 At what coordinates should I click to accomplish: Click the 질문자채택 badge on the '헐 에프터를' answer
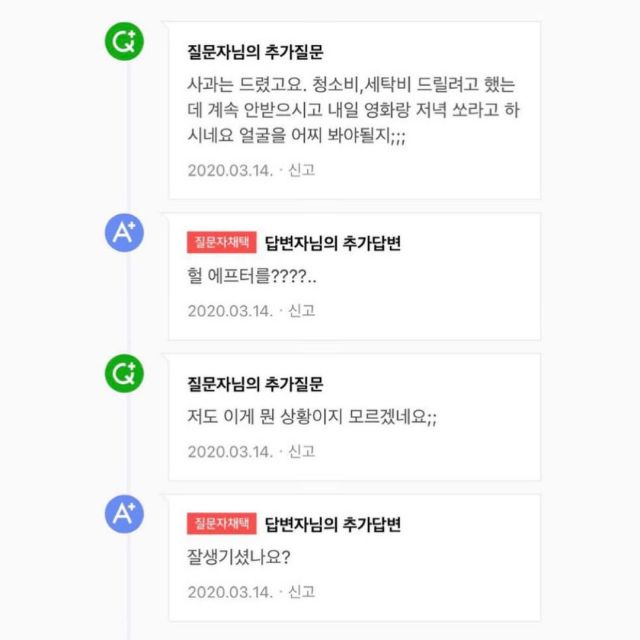pos(222,242)
